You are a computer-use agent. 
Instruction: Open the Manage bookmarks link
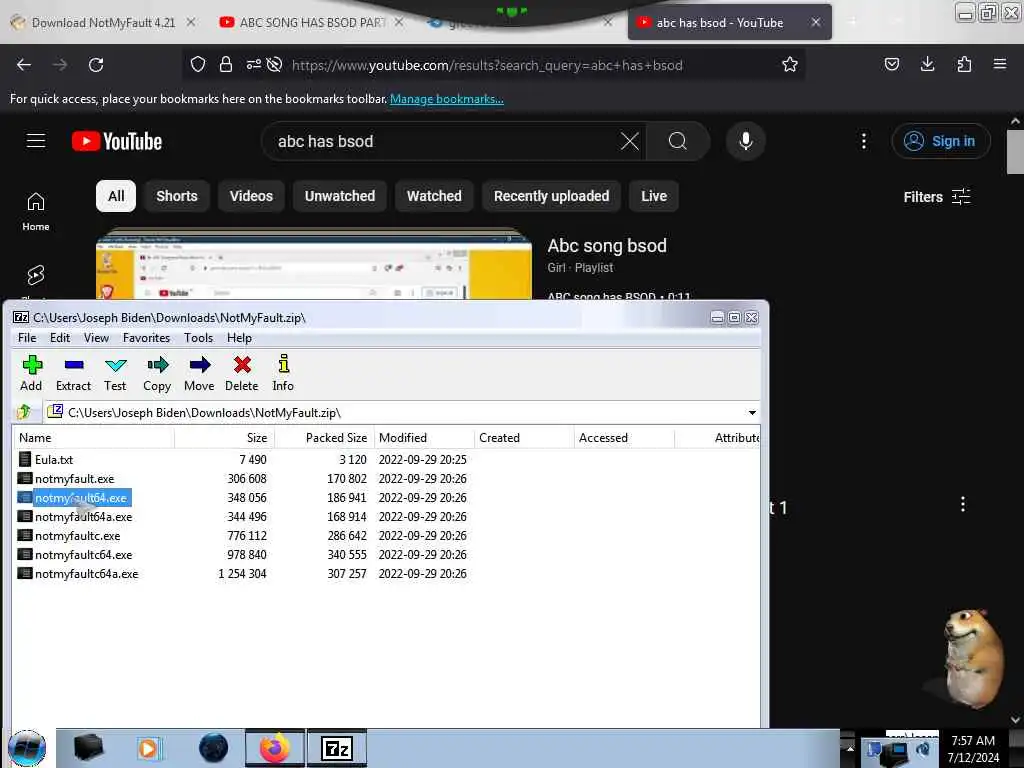pos(447,99)
